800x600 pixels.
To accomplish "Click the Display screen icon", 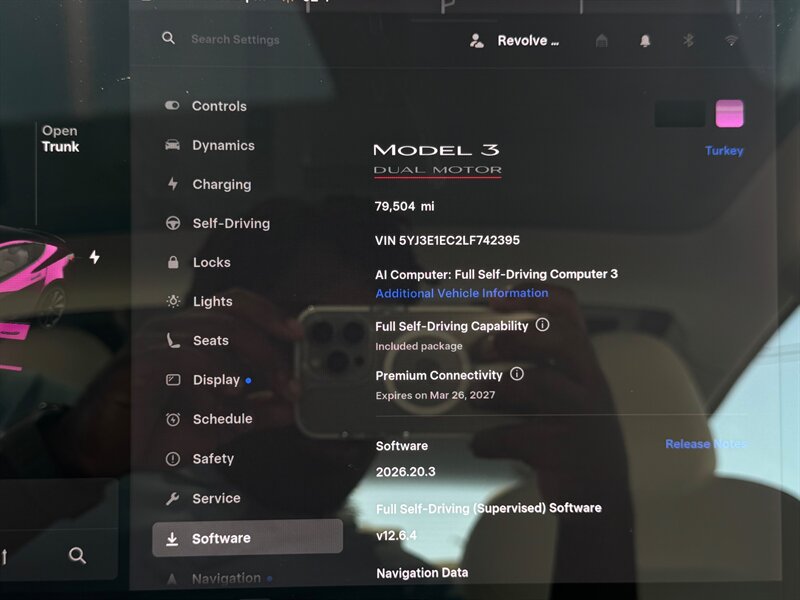I will [x=173, y=380].
